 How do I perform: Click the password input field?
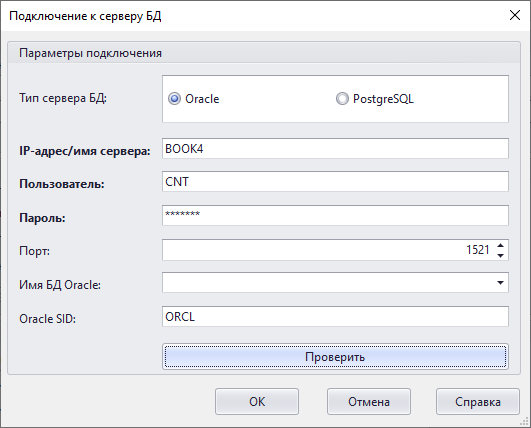pos(335,215)
